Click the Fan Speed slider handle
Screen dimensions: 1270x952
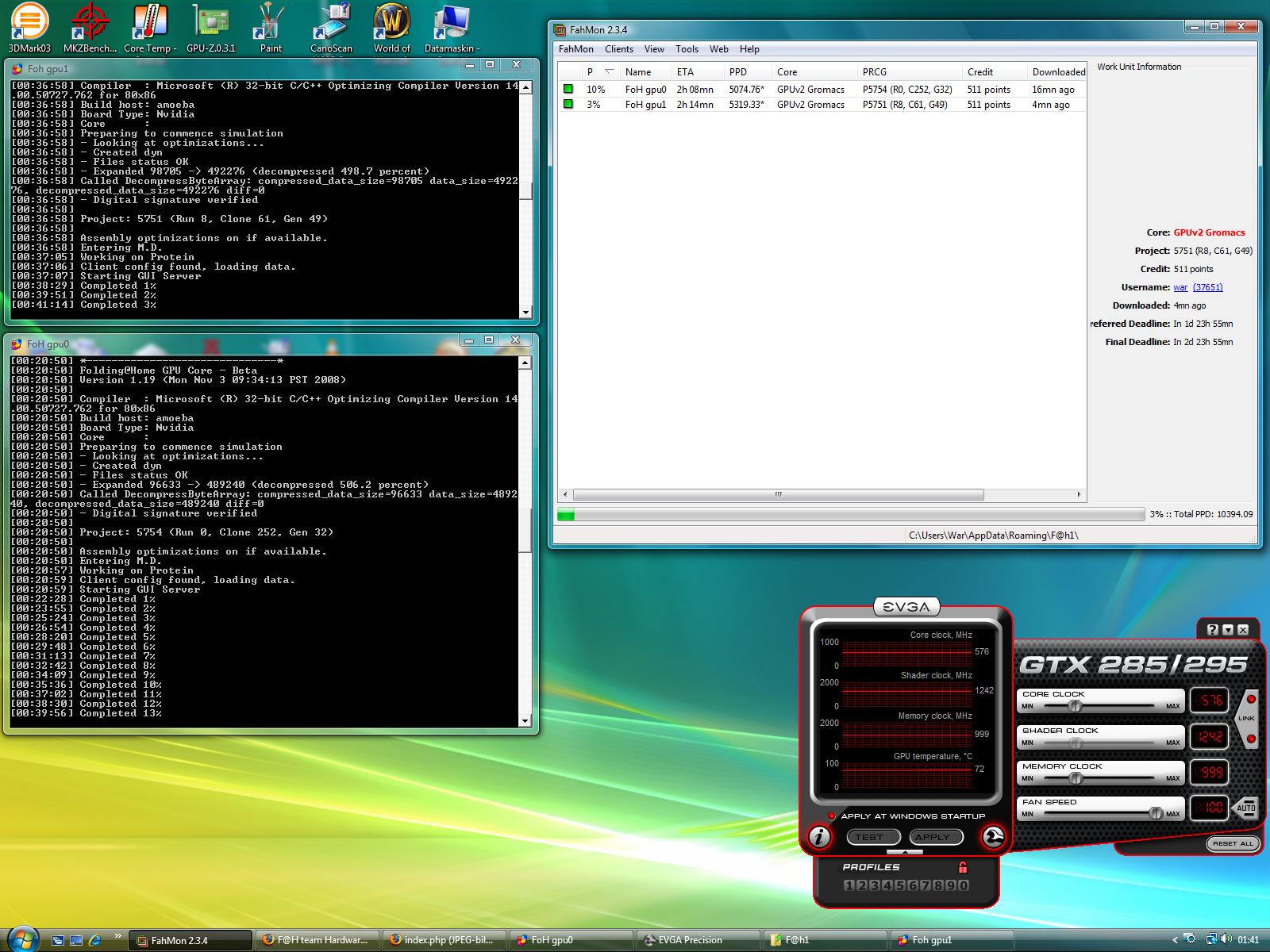pos(1156,813)
